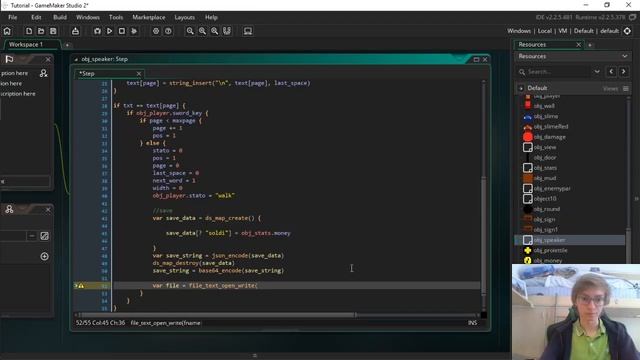Open the laptop docks icon in the toolbar

(248, 31)
